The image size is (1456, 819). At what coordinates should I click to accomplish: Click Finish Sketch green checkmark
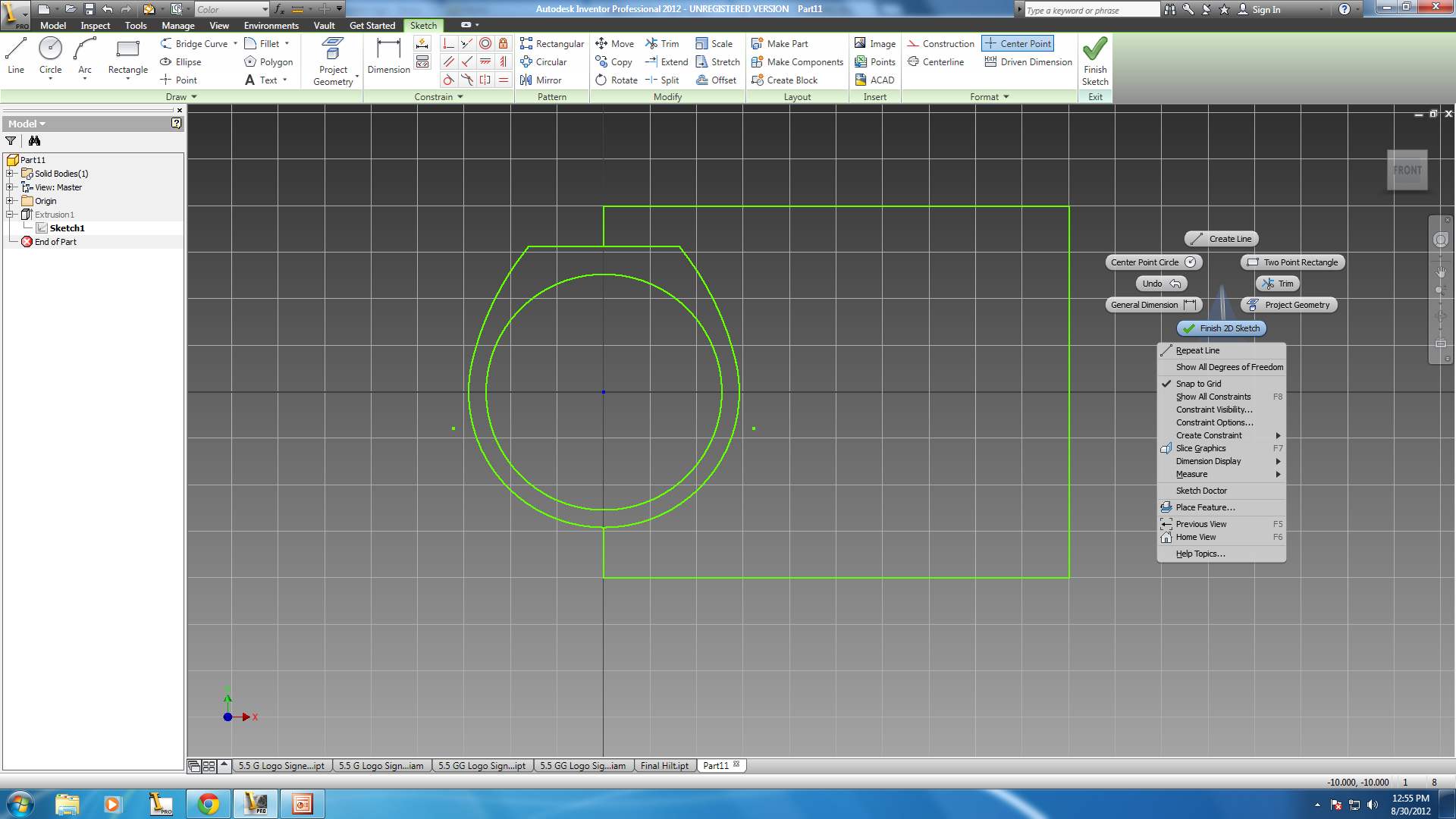1095,61
